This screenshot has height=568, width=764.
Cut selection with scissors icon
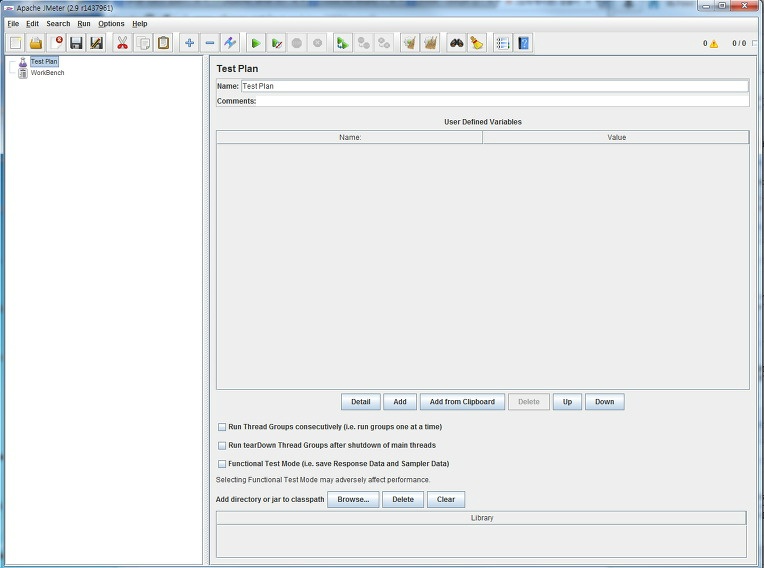(x=122, y=43)
